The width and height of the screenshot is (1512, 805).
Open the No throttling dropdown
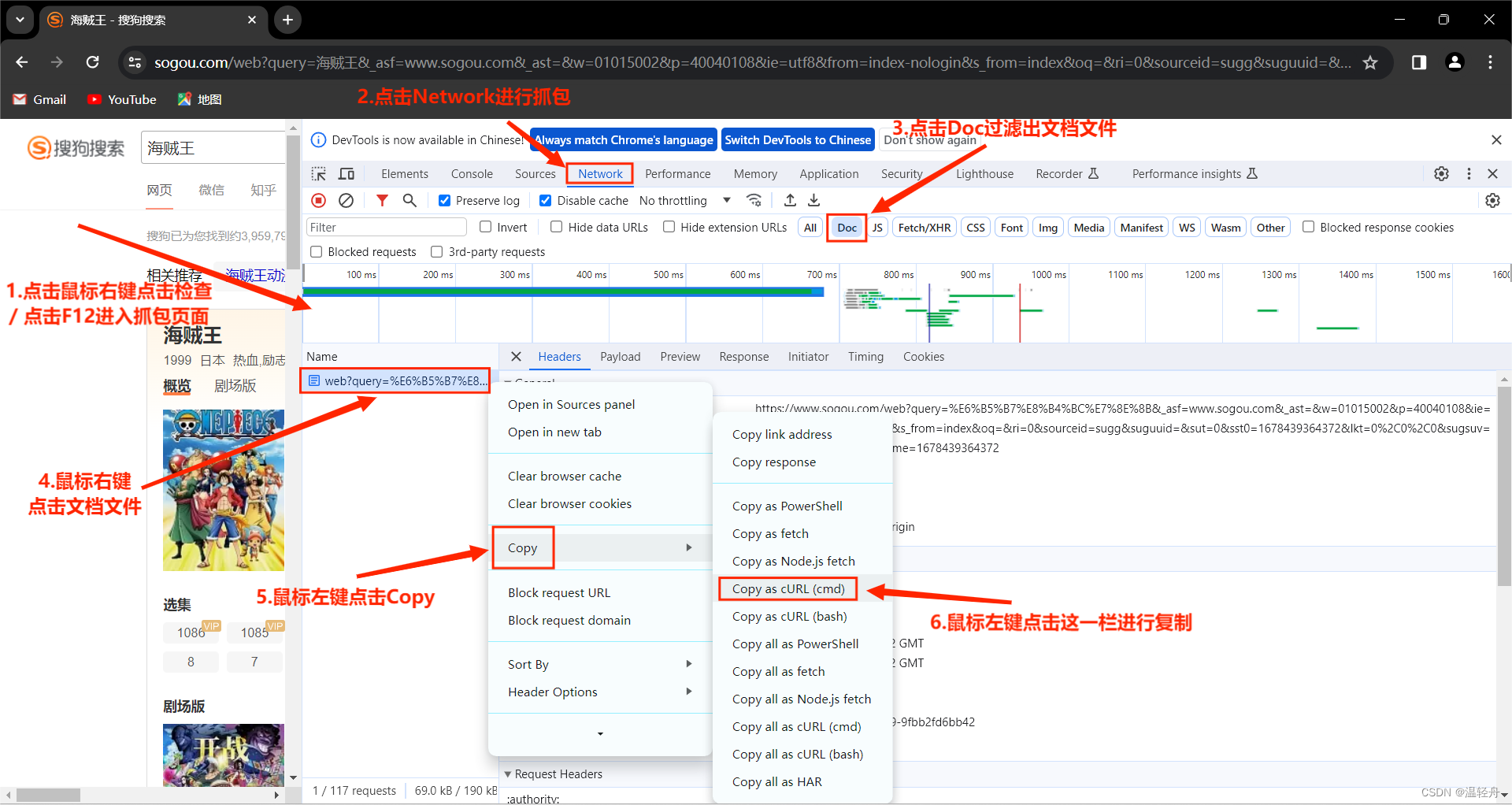coord(685,201)
